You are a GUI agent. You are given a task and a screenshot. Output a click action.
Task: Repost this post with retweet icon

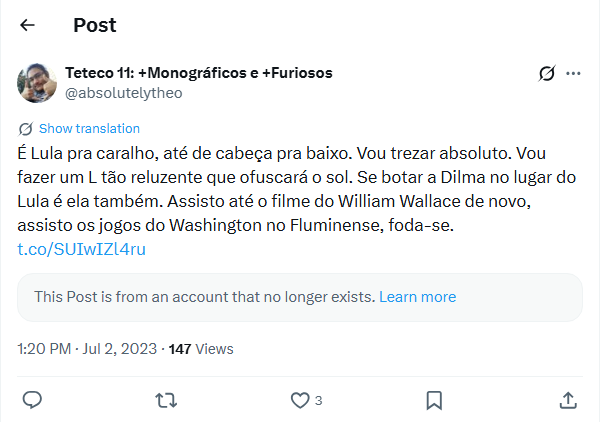[x=166, y=400]
